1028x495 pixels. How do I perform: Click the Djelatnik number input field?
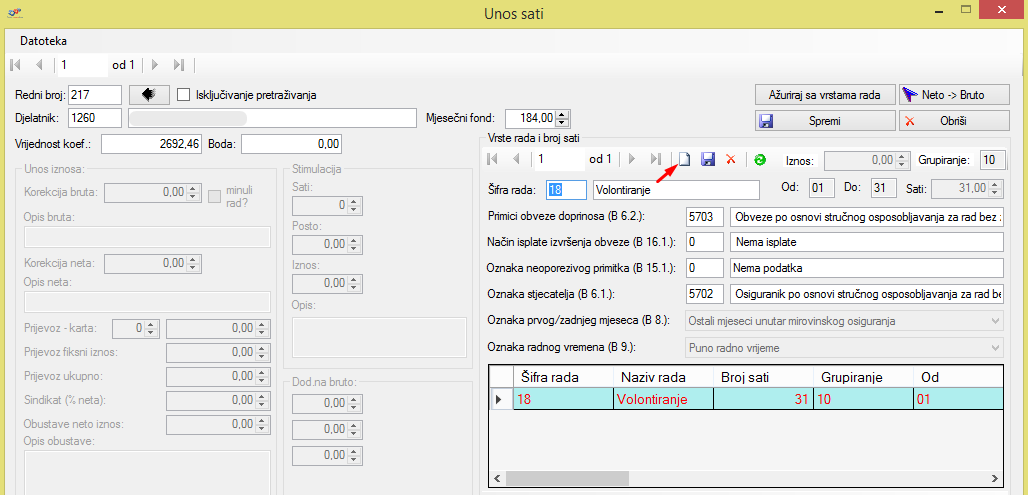(x=95, y=119)
